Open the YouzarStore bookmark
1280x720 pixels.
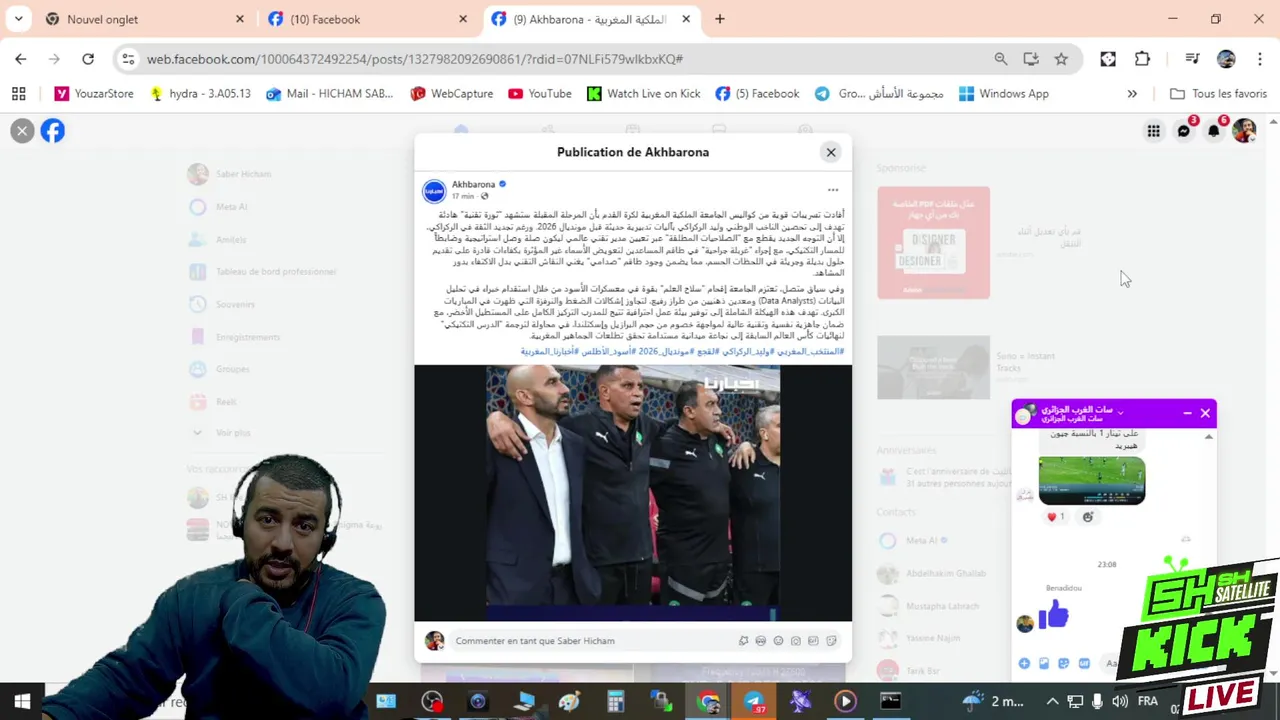tap(94, 94)
